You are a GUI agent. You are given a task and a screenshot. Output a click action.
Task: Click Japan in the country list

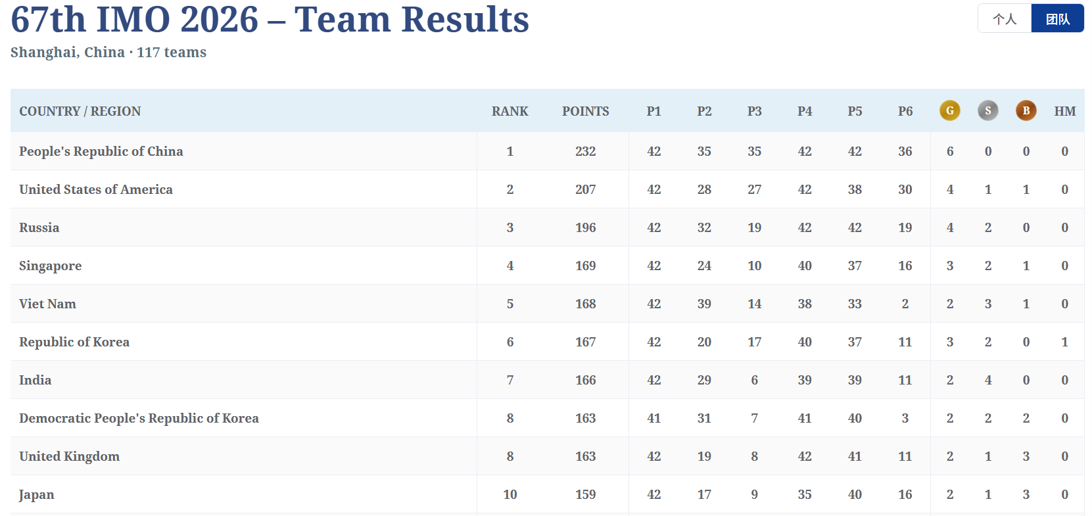[x=36, y=495]
